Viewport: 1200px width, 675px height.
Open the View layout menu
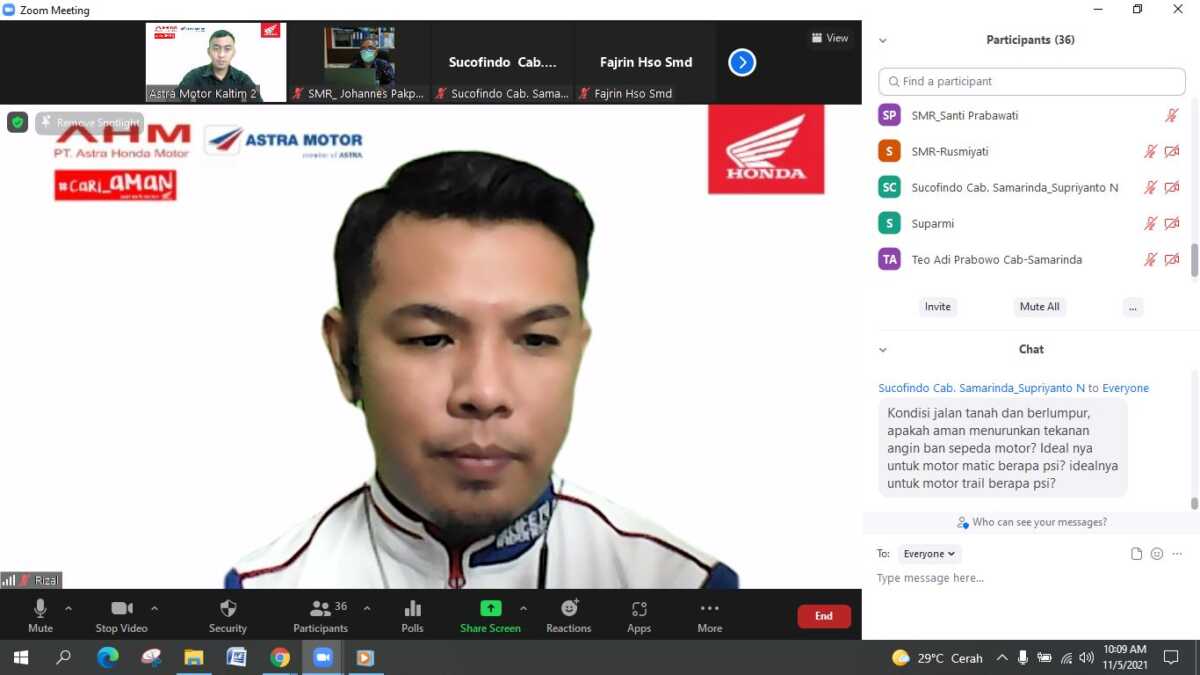830,38
